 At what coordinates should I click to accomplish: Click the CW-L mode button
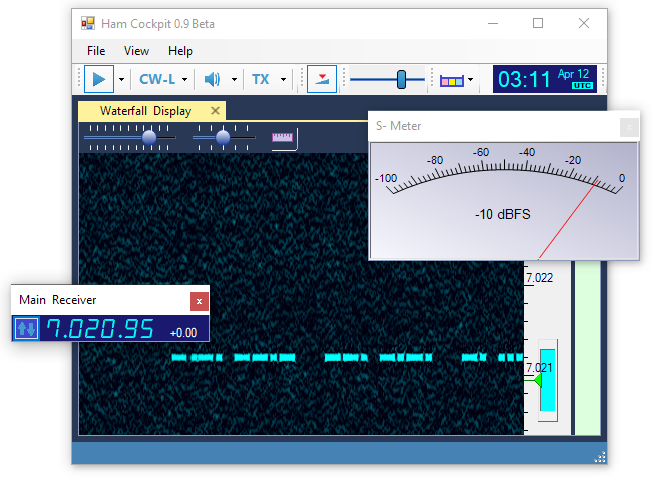(x=157, y=79)
